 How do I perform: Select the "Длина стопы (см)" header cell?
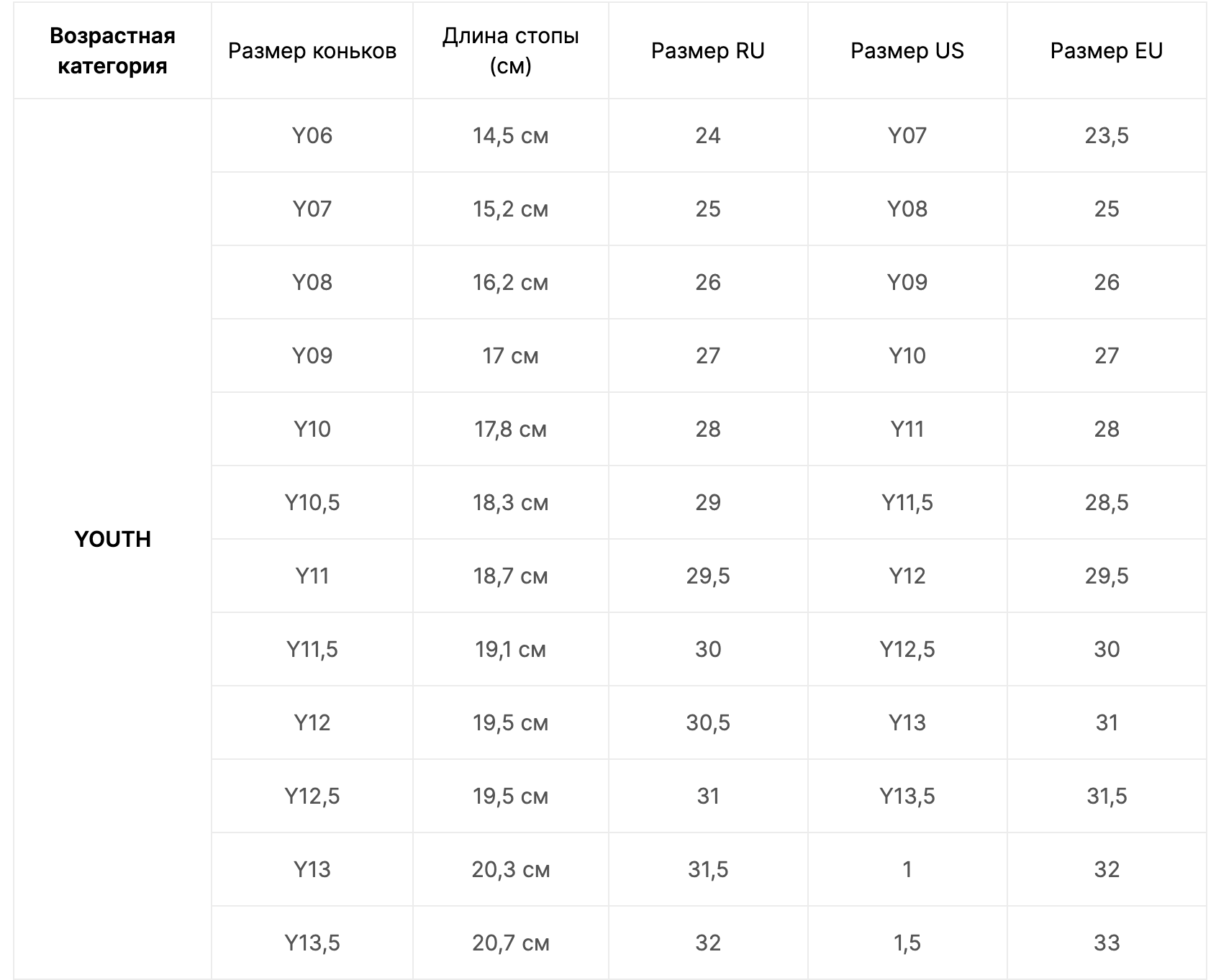click(510, 51)
